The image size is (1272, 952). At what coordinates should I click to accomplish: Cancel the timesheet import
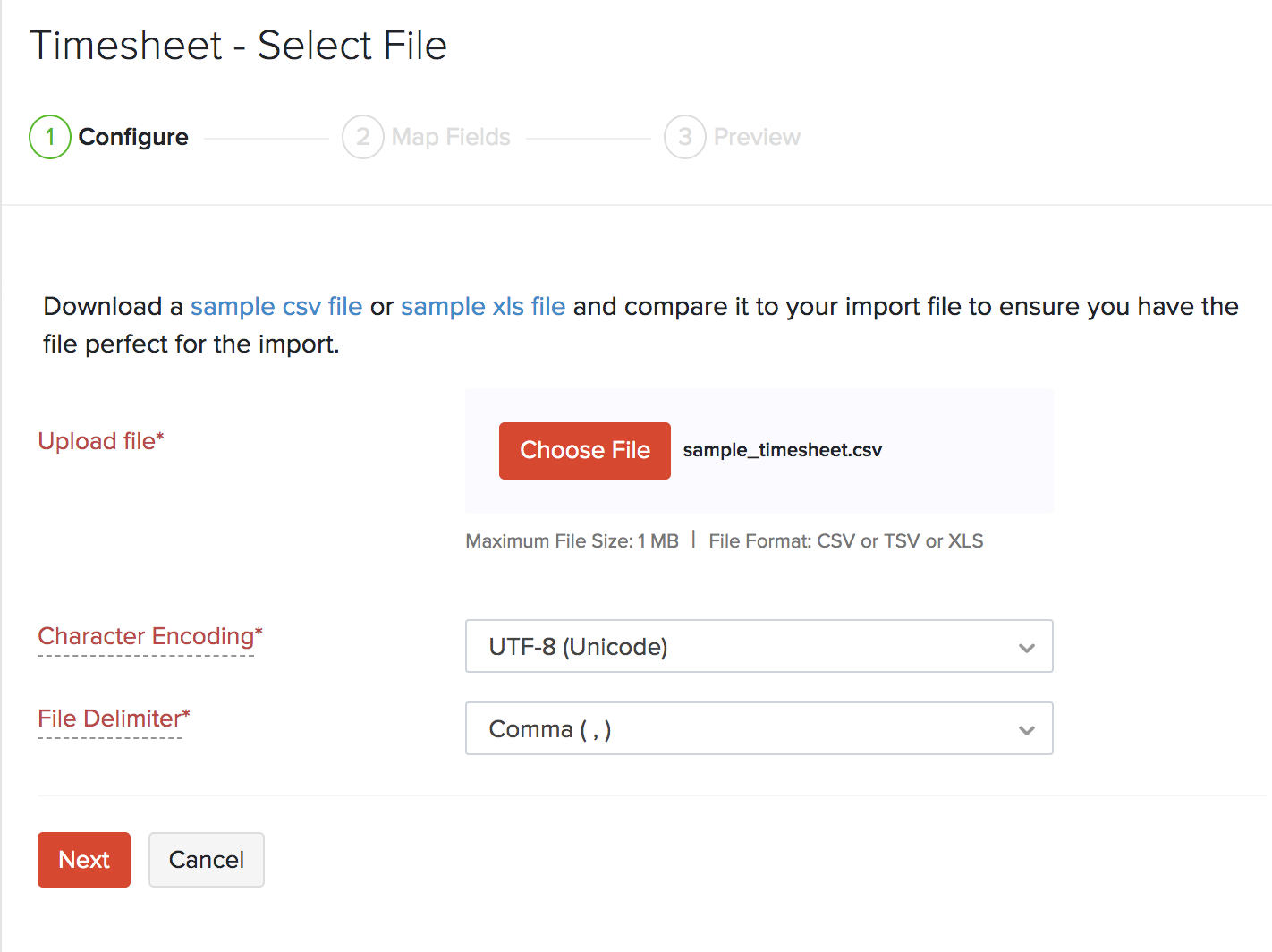206,860
